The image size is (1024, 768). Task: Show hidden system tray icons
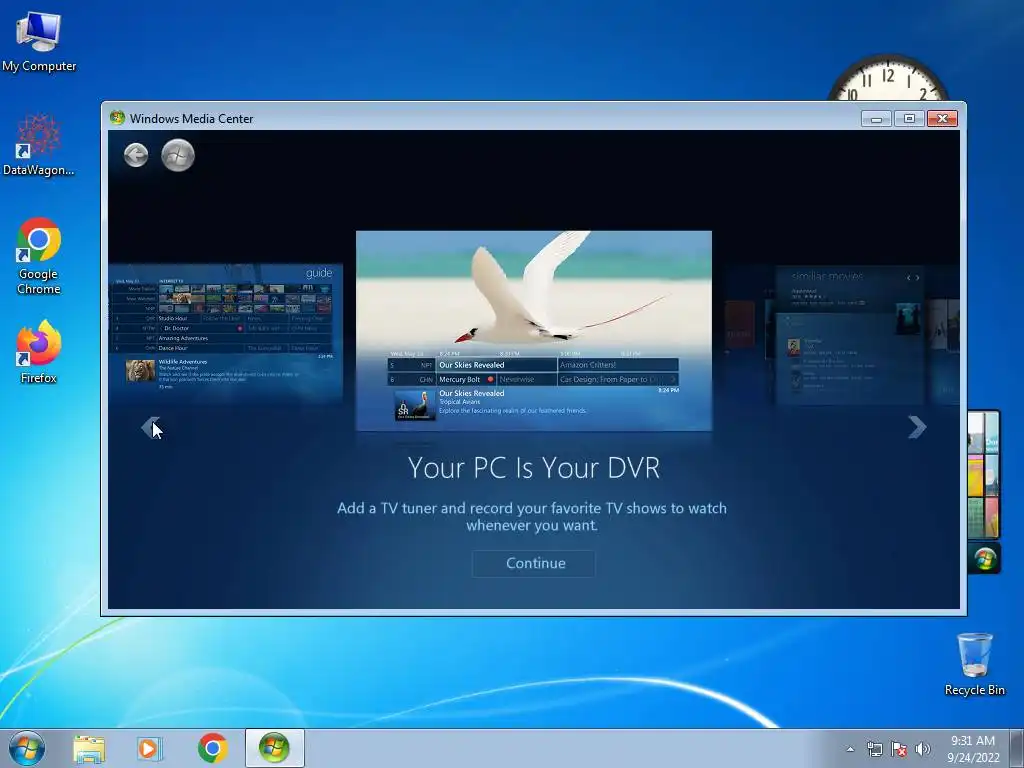click(x=850, y=749)
